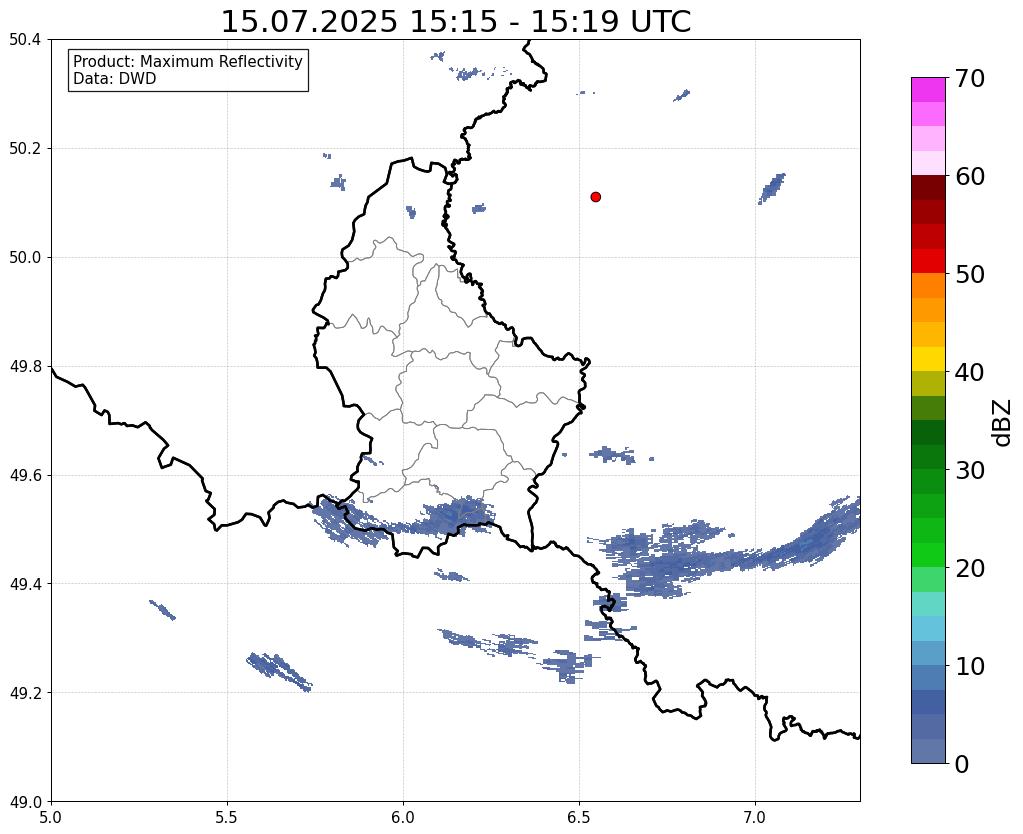Pick the light blue colorbar segment above 10
The image size is (1023, 834).
(x=928, y=653)
